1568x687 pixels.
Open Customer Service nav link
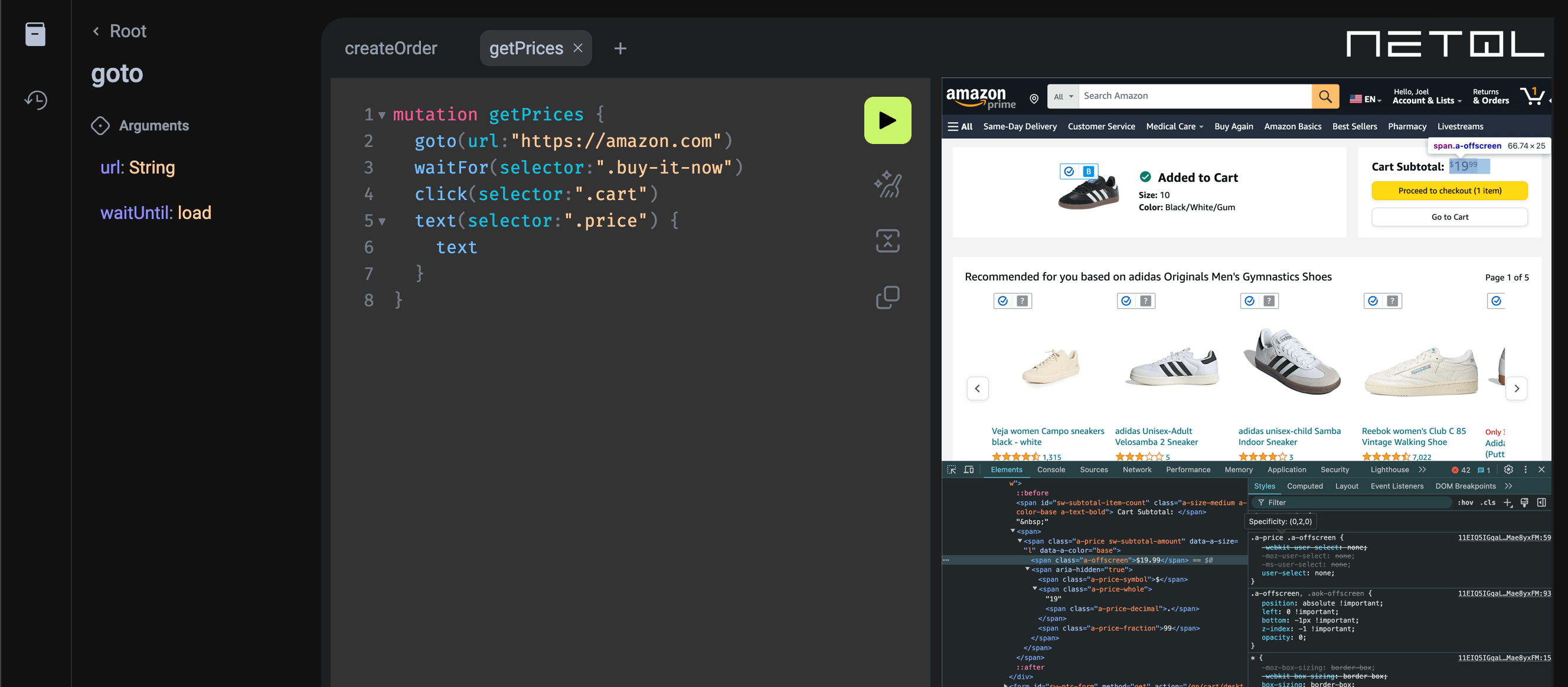pos(1100,126)
